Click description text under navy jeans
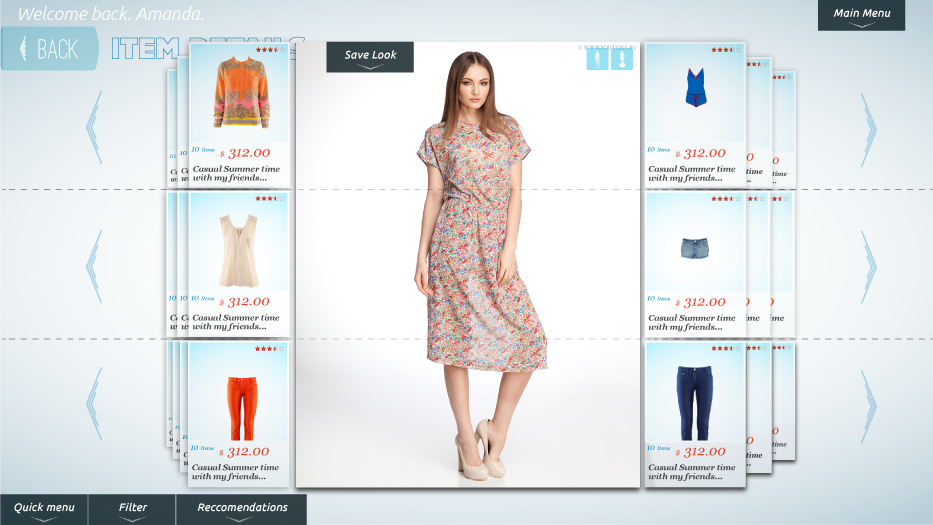Screen dimensions: 933x525 pyautogui.click(x=692, y=472)
